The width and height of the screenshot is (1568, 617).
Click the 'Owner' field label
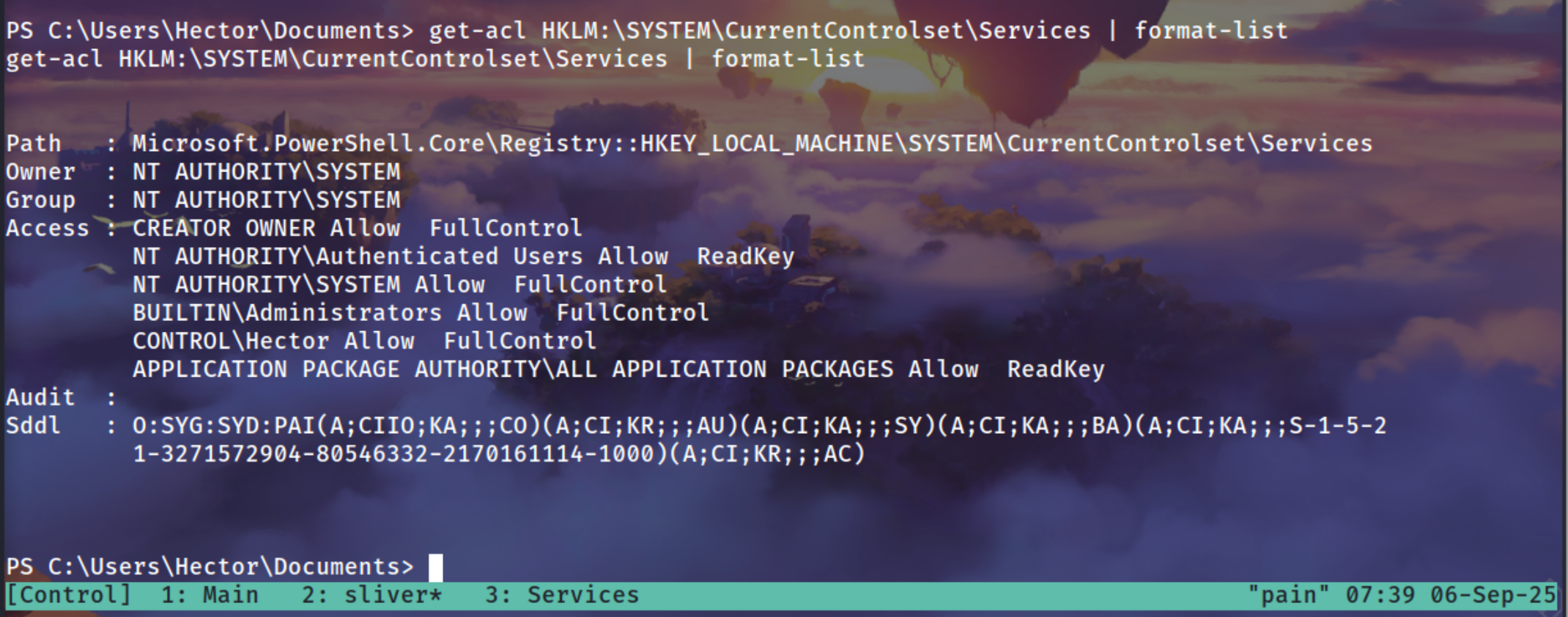[x=40, y=171]
